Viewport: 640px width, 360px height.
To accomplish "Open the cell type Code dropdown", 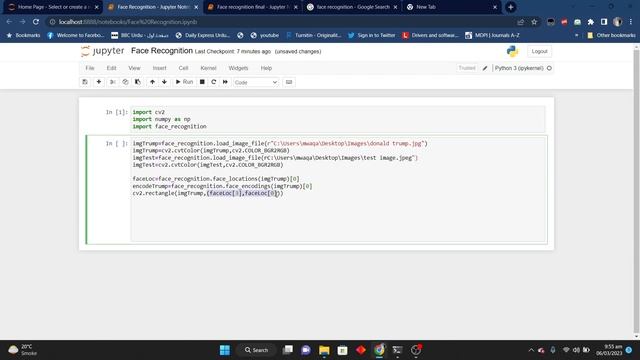I will click(256, 82).
